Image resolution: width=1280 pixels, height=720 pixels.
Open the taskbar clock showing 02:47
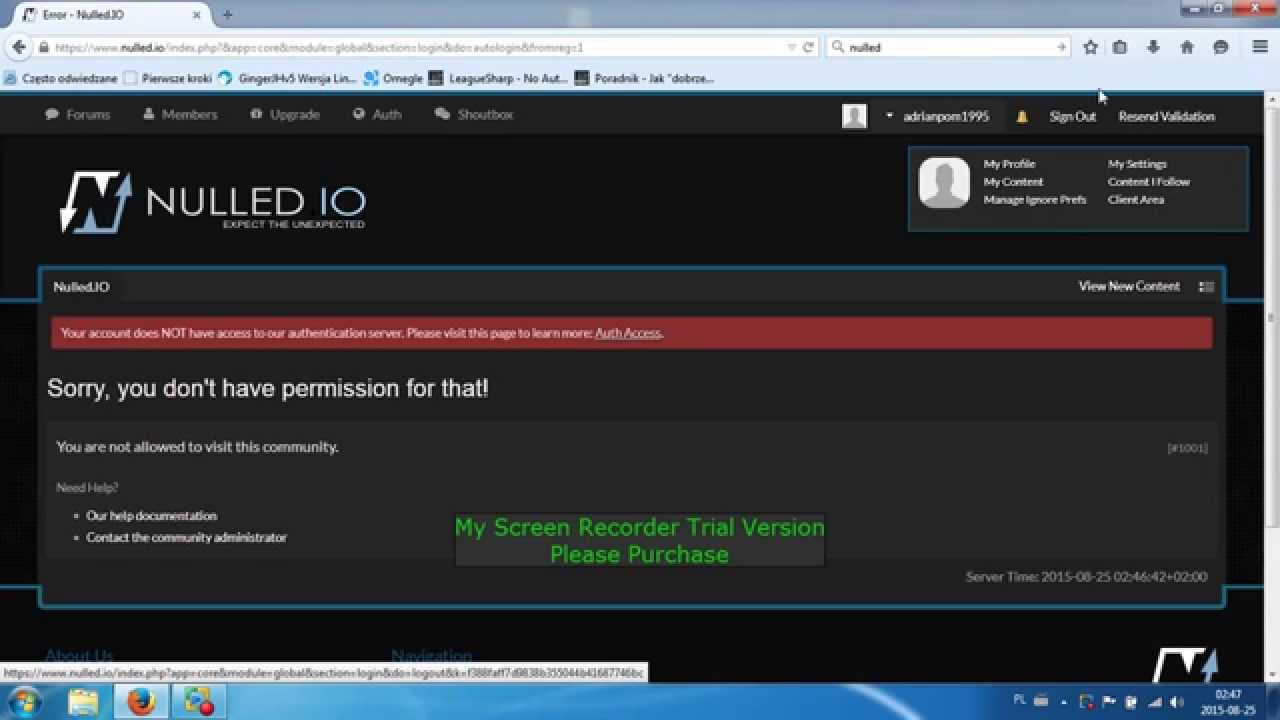click(1228, 702)
